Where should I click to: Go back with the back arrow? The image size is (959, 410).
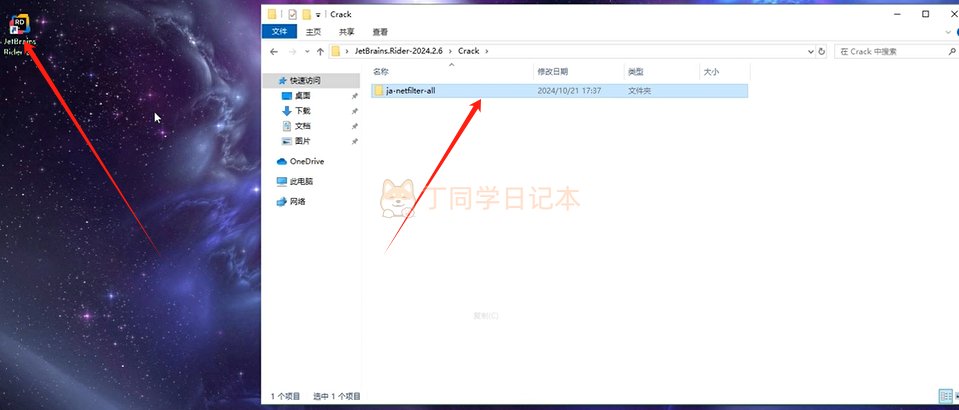(x=275, y=51)
